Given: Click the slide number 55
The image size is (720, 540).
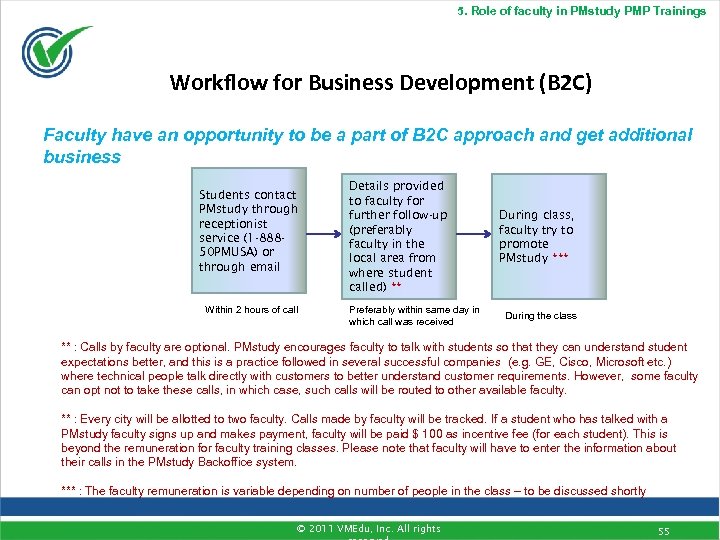Looking at the screenshot, I should click(664, 532).
